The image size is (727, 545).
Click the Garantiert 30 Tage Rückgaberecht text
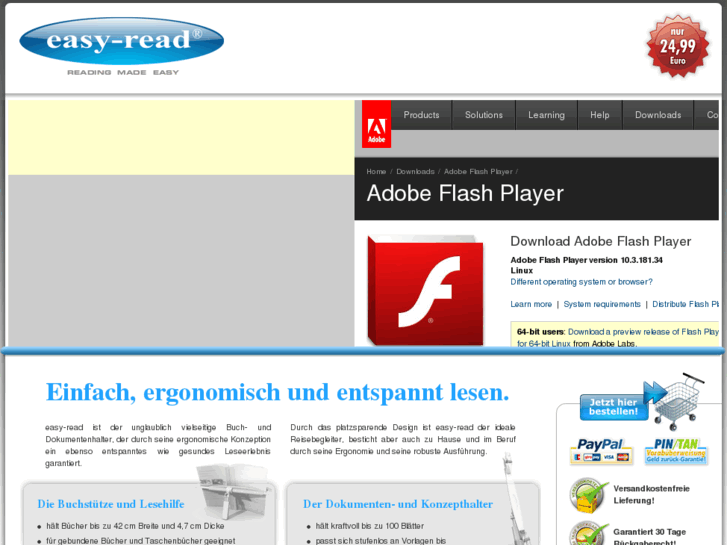tap(650, 537)
